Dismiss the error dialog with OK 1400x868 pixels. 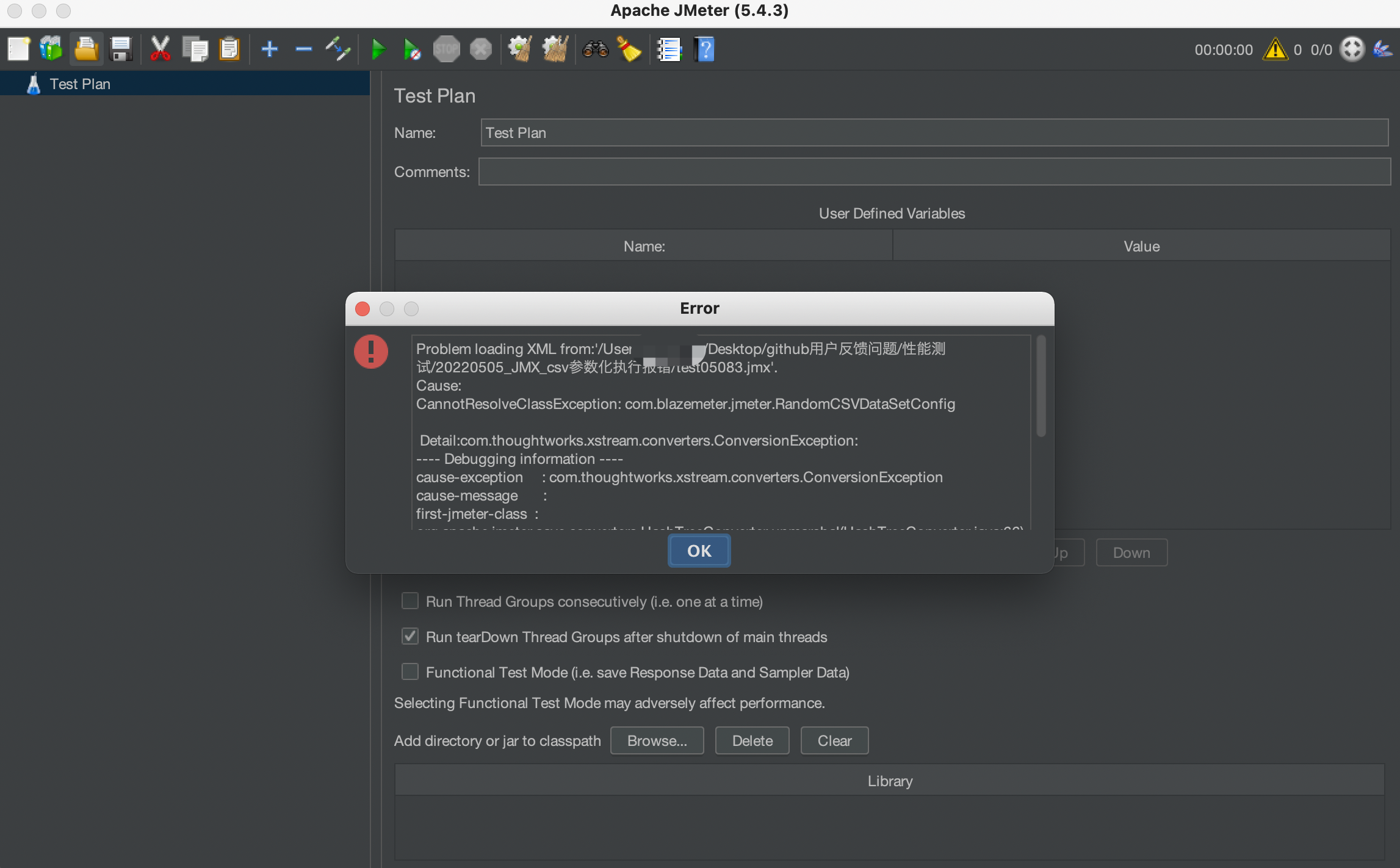pos(699,550)
